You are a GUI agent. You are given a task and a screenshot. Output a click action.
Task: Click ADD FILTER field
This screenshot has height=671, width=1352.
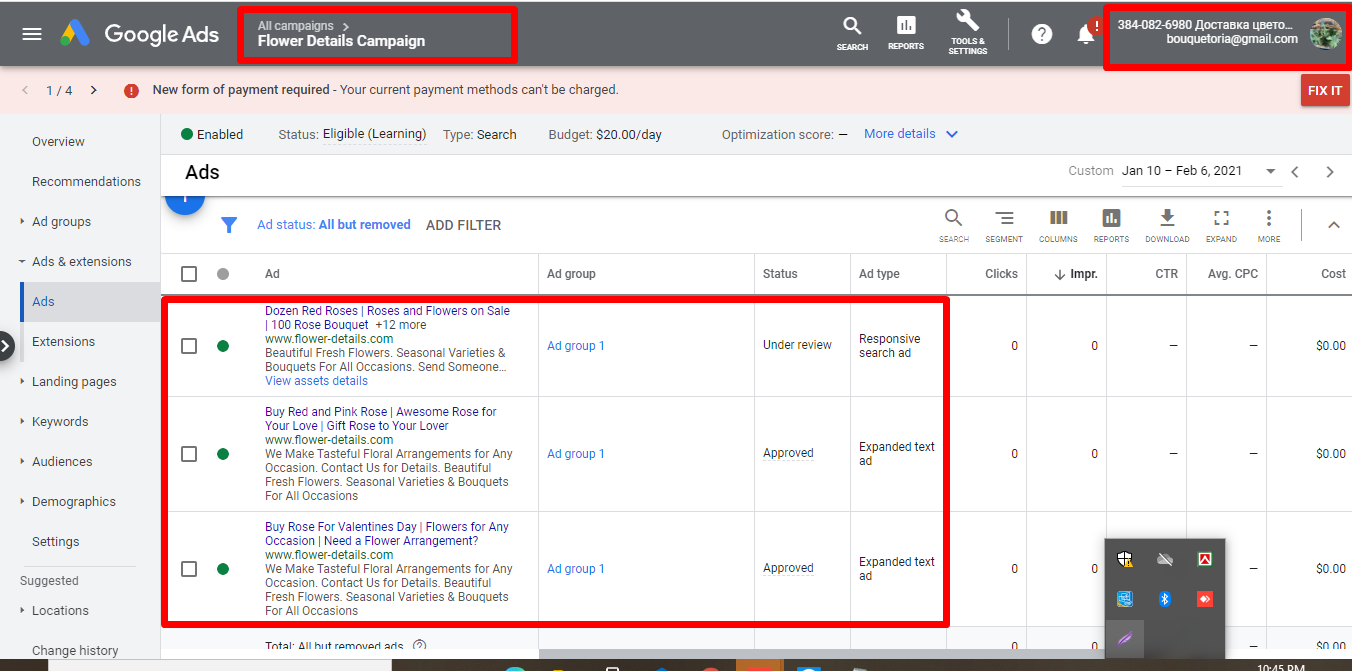(x=463, y=226)
